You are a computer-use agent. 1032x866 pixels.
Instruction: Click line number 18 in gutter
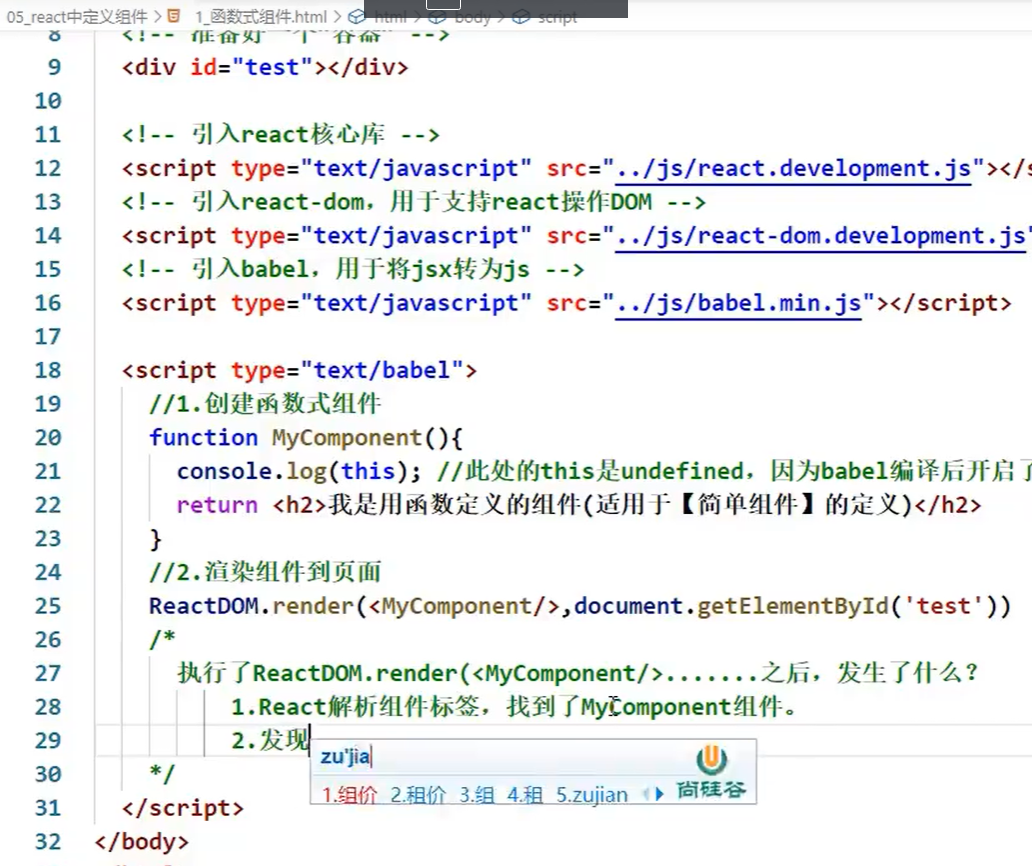click(47, 370)
